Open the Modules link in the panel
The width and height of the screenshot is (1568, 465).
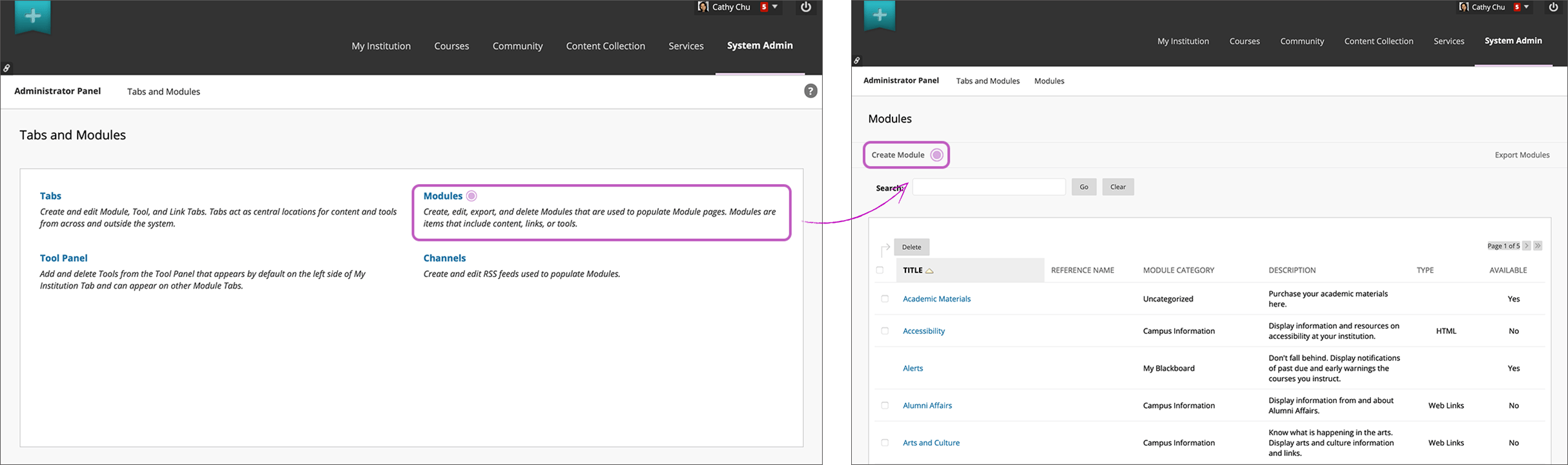tap(443, 196)
